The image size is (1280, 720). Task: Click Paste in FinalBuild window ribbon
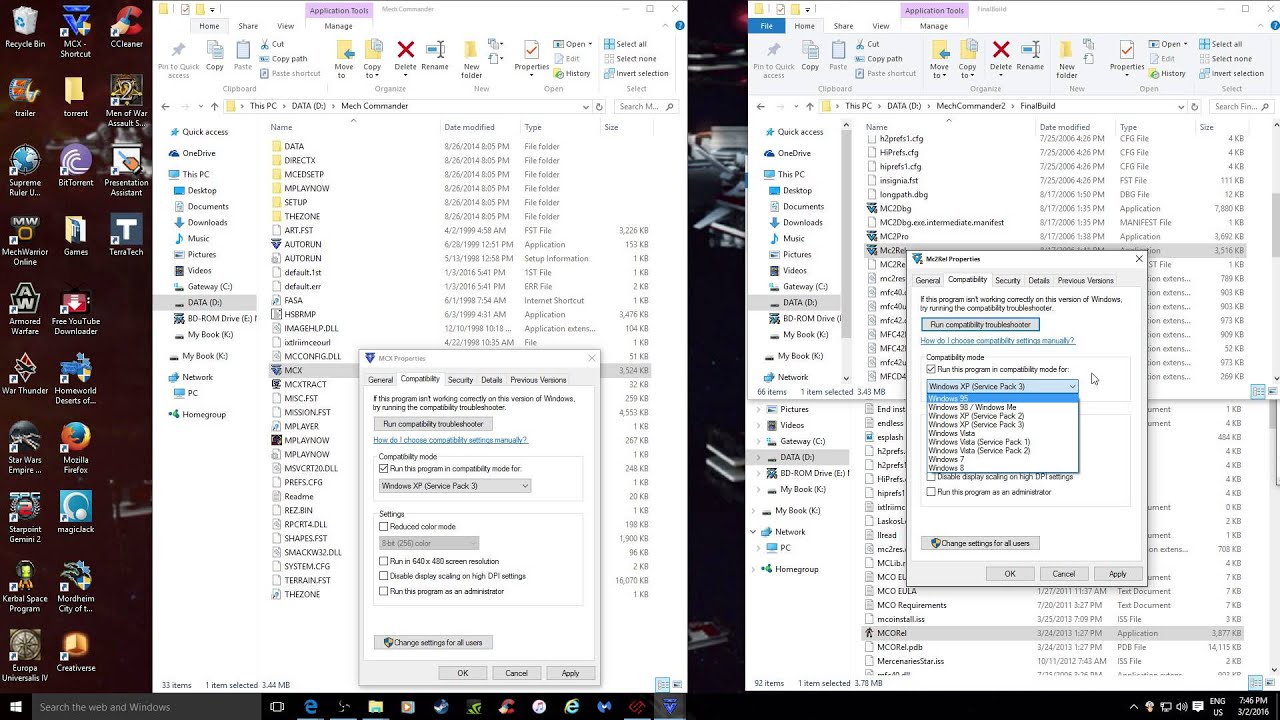tap(838, 57)
